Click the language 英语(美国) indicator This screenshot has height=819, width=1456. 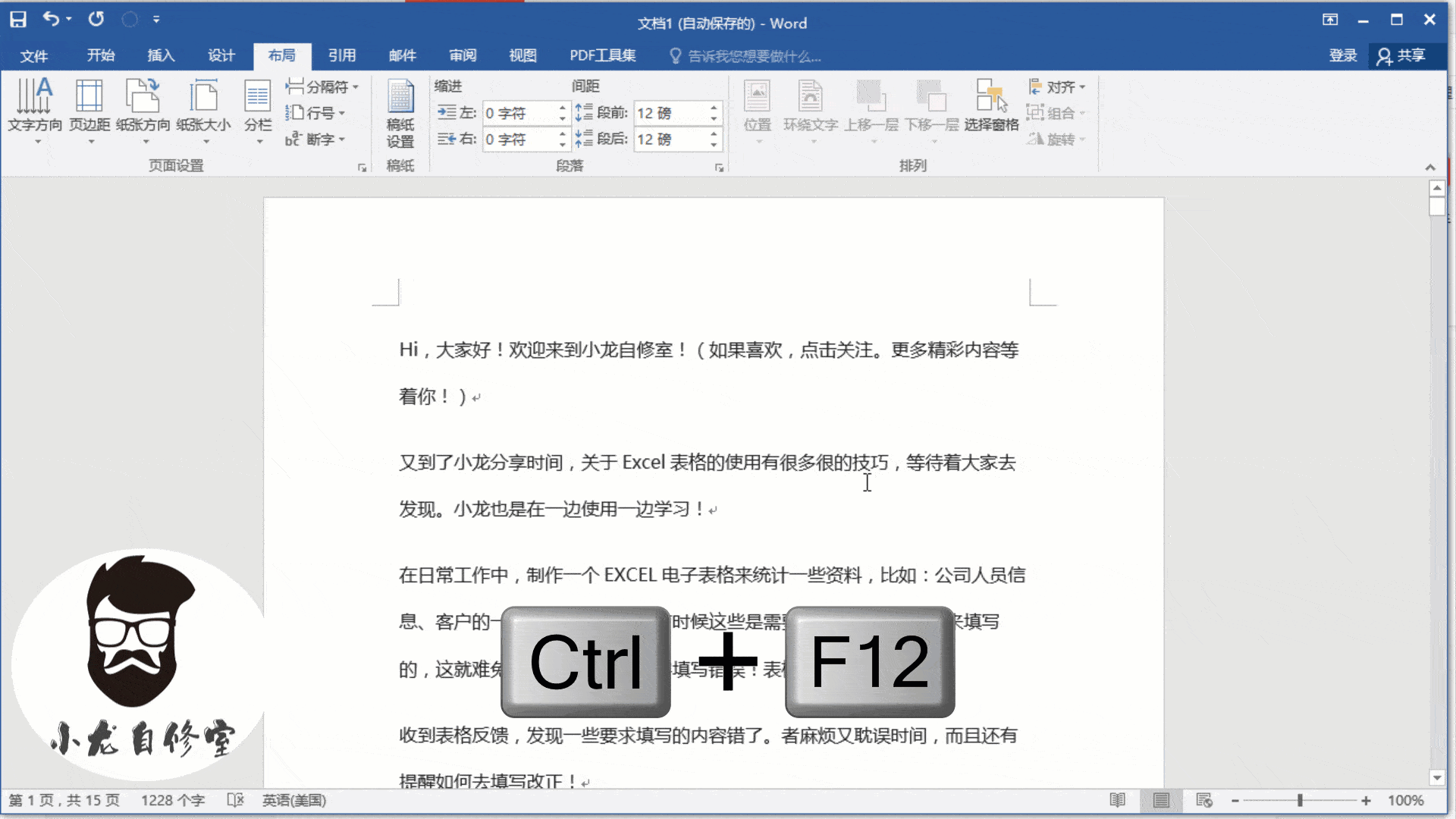(294, 801)
